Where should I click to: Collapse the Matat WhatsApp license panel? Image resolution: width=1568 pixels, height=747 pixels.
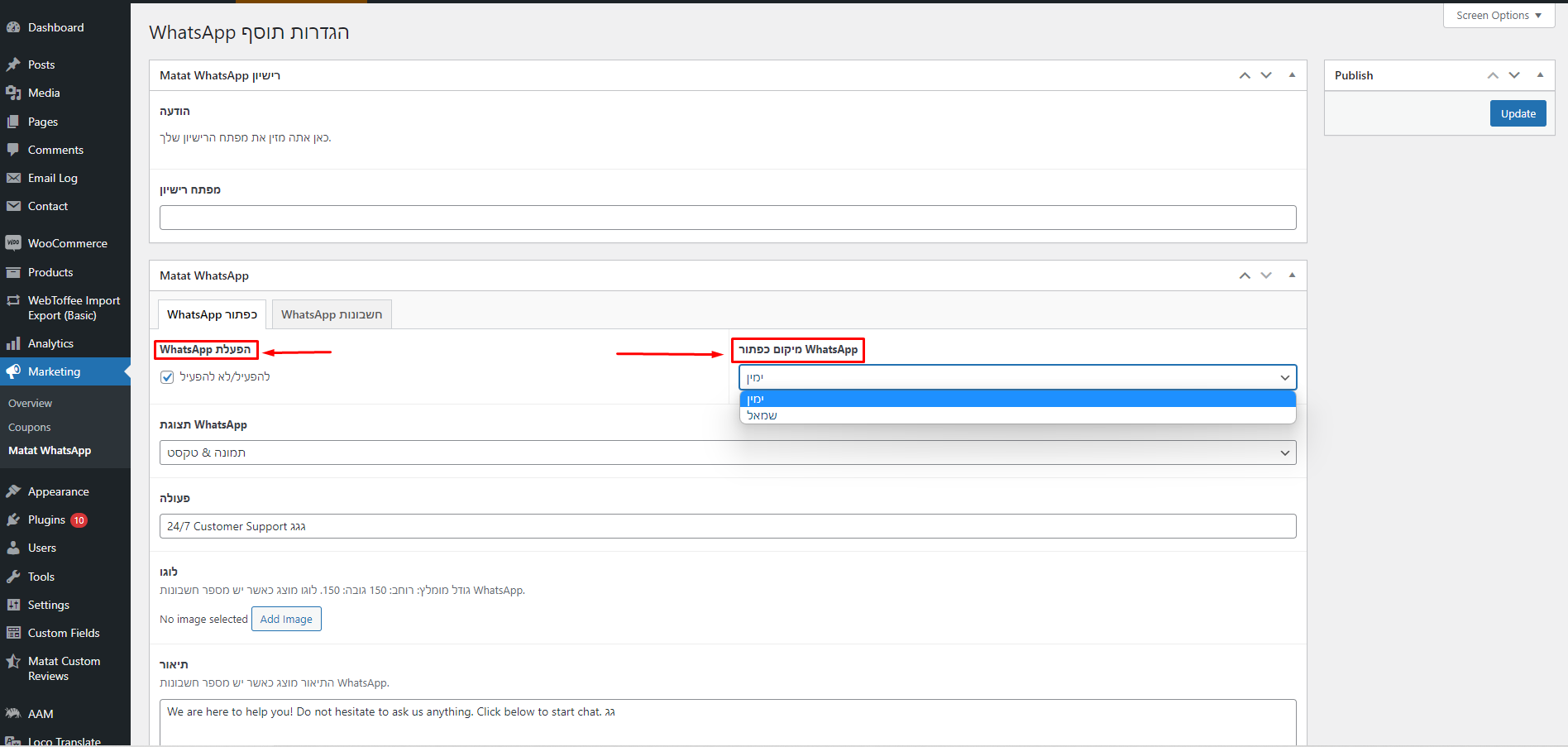tap(1292, 75)
